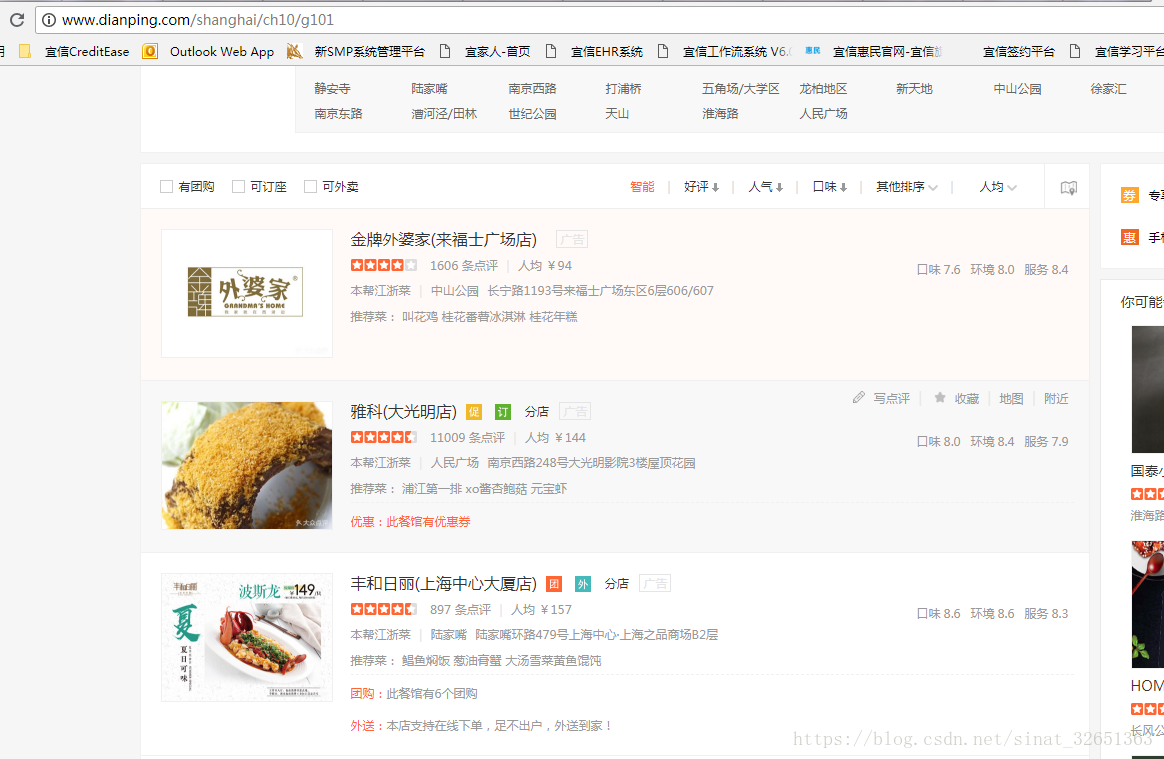
Task: Sort by 好评 descending
Action: pos(702,186)
